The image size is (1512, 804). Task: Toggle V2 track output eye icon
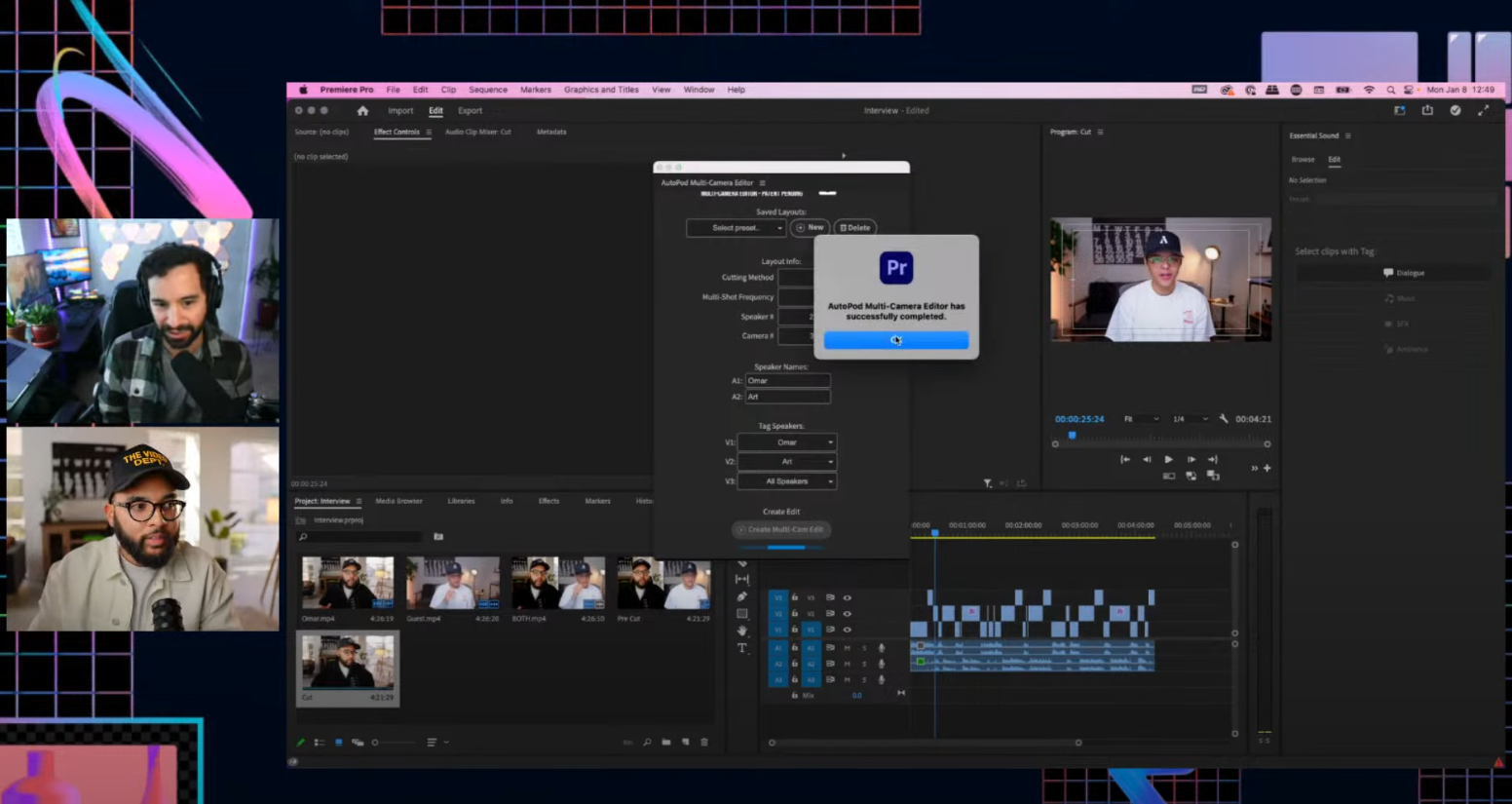pyautogui.click(x=847, y=614)
